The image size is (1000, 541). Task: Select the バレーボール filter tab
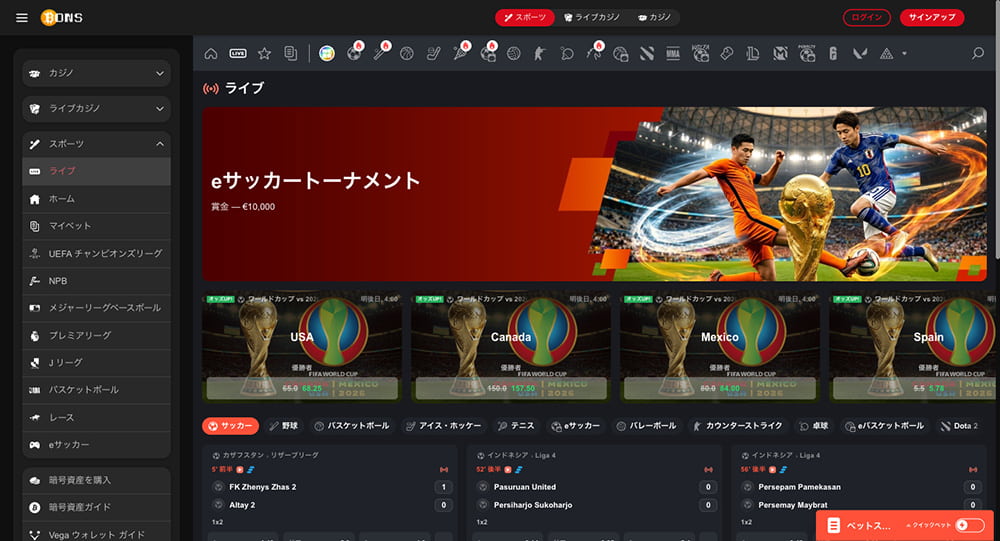[645, 426]
